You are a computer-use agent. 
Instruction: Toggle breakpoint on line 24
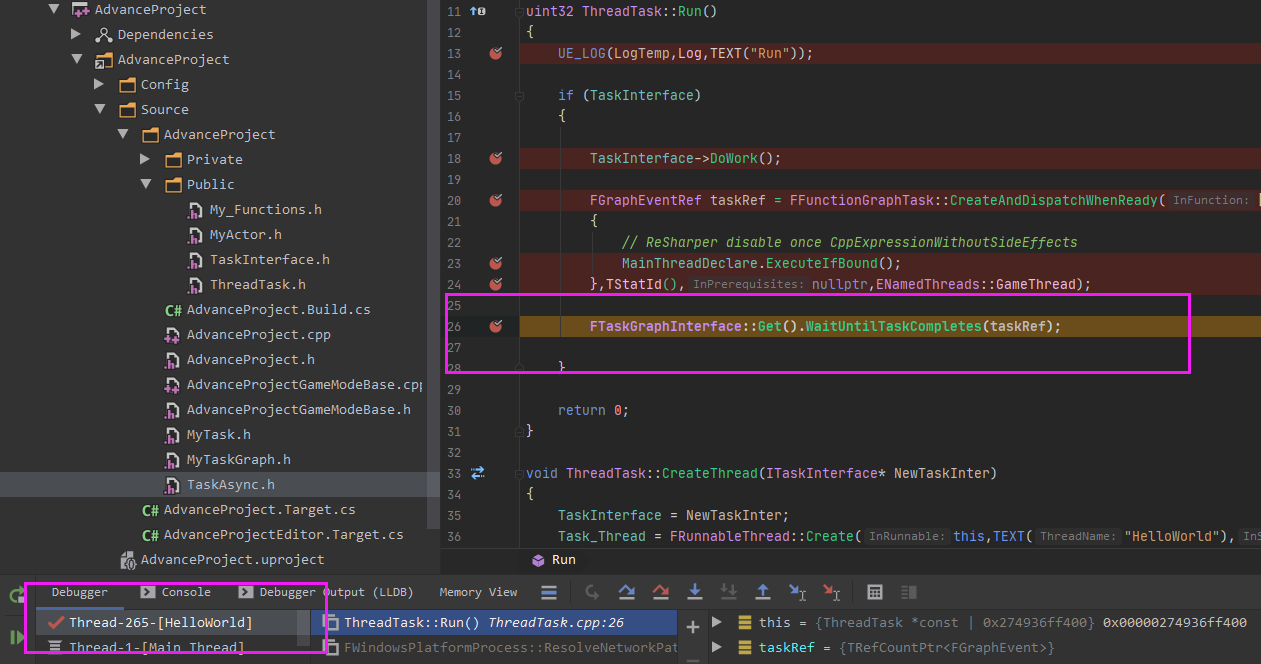495,284
